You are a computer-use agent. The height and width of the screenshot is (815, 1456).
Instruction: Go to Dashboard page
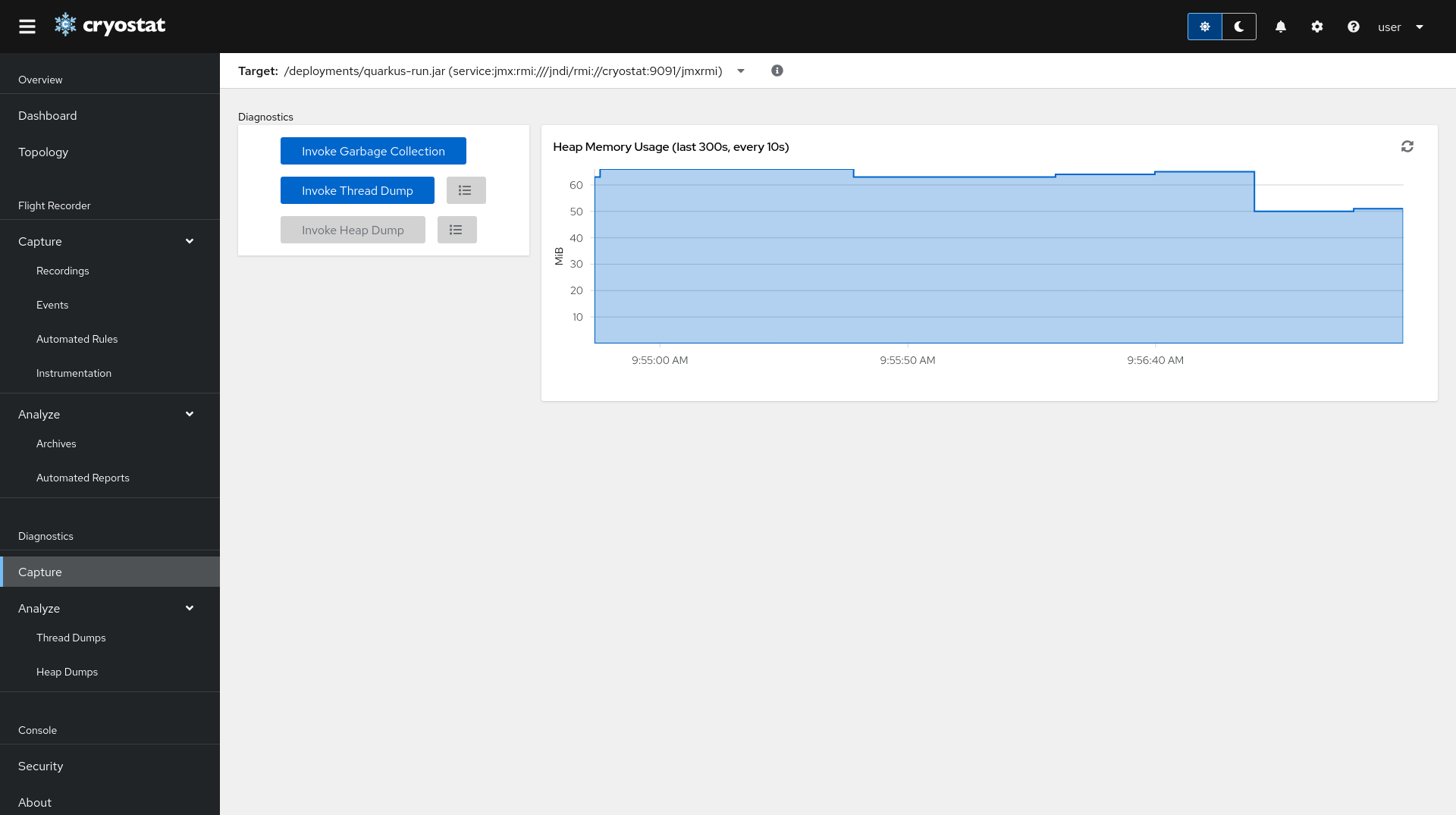coord(48,115)
